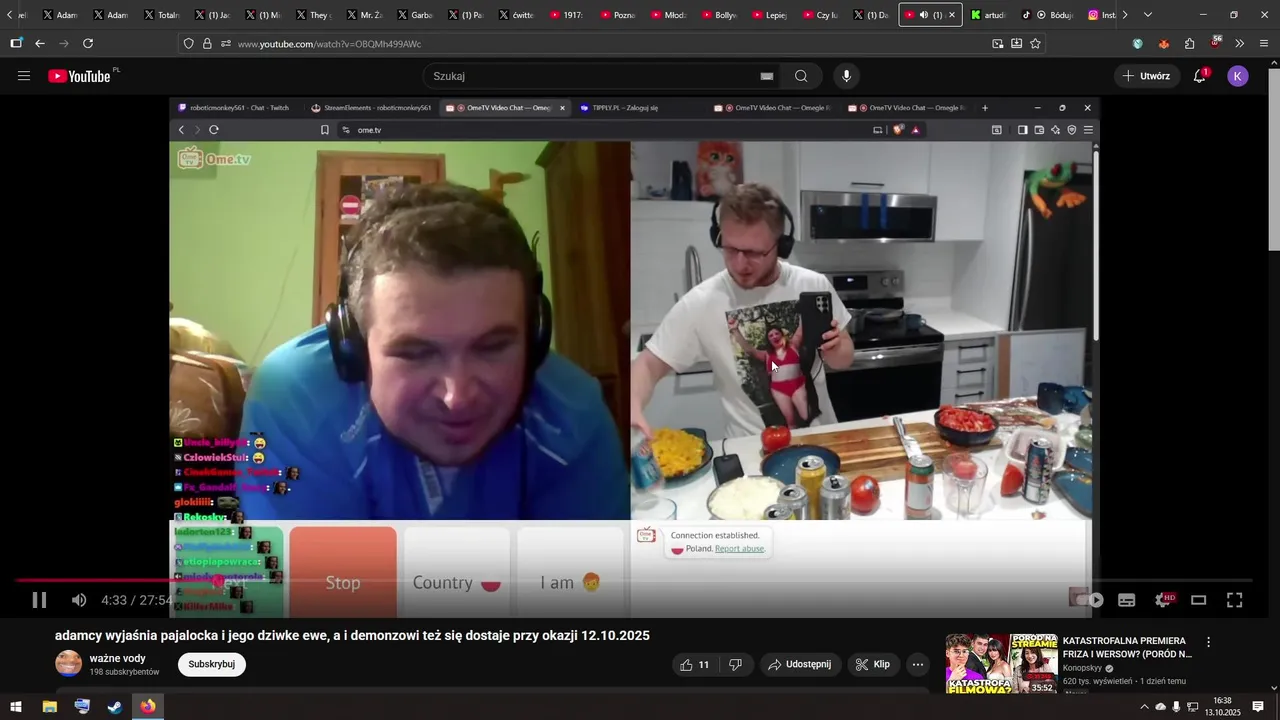Open the channel avatar below video
This screenshot has height=720, width=1280.
[x=68, y=664]
